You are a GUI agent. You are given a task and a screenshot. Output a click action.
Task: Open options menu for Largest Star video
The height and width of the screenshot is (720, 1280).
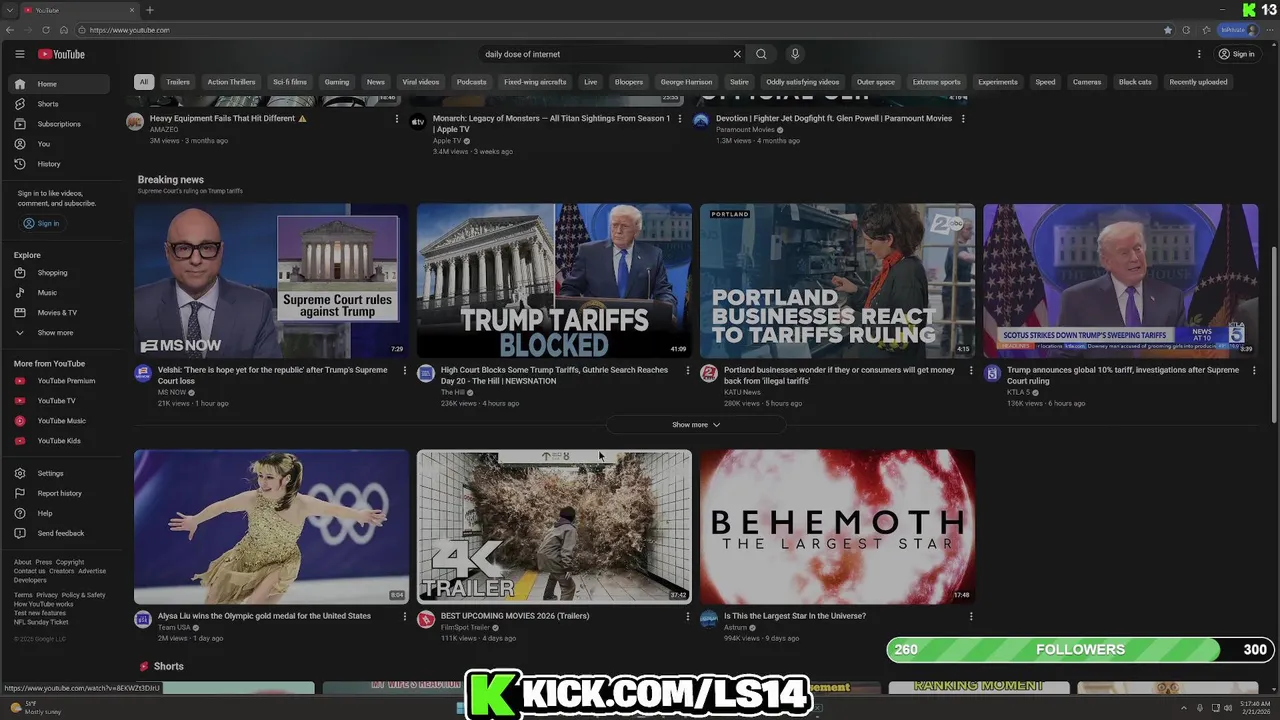click(x=970, y=616)
